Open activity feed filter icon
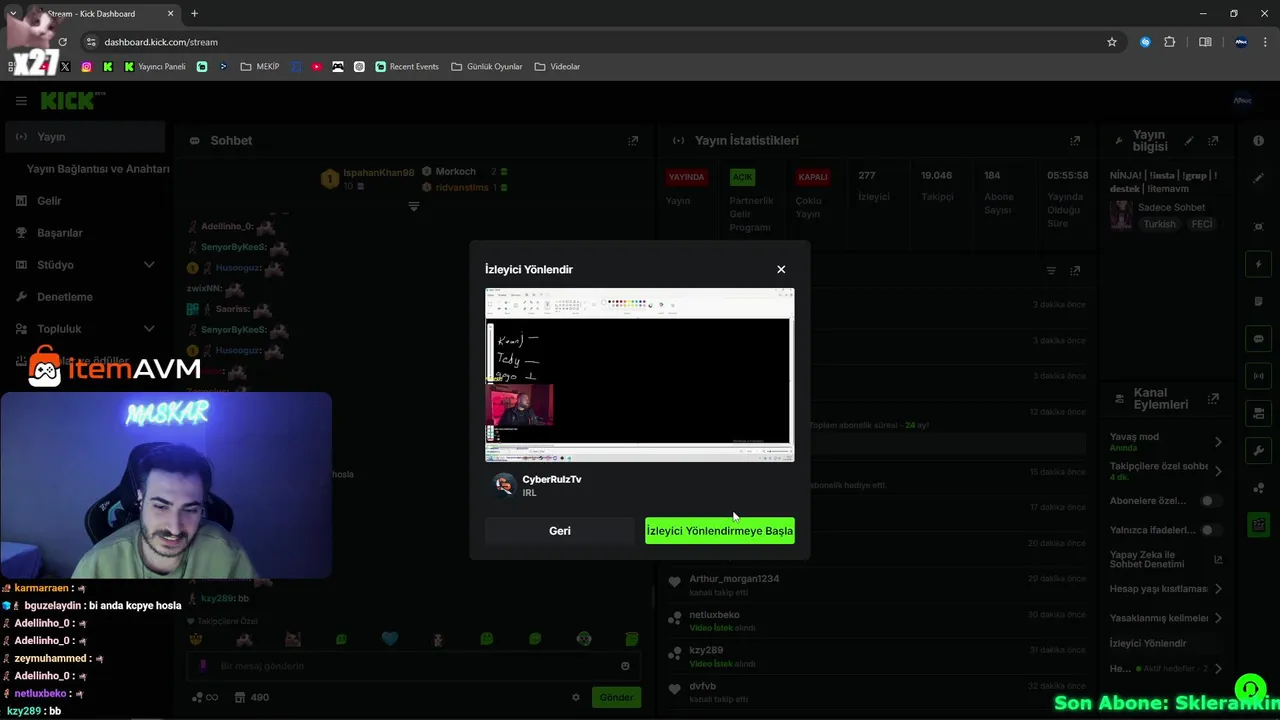This screenshot has width=1280, height=720. (x=1051, y=271)
